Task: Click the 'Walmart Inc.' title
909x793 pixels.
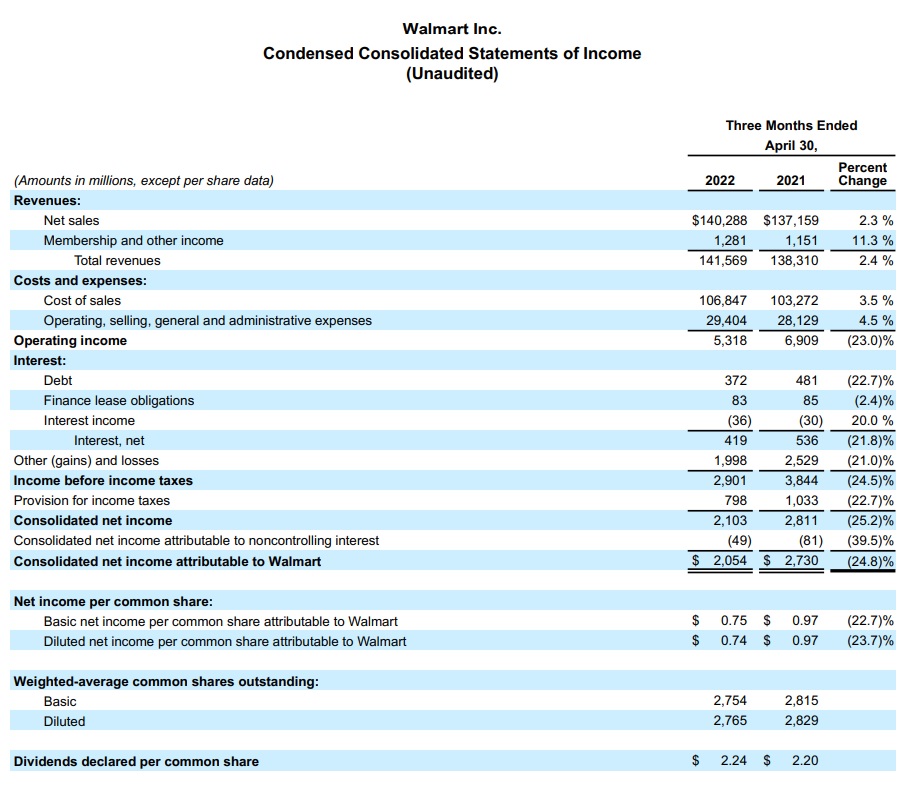Action: 452,29
